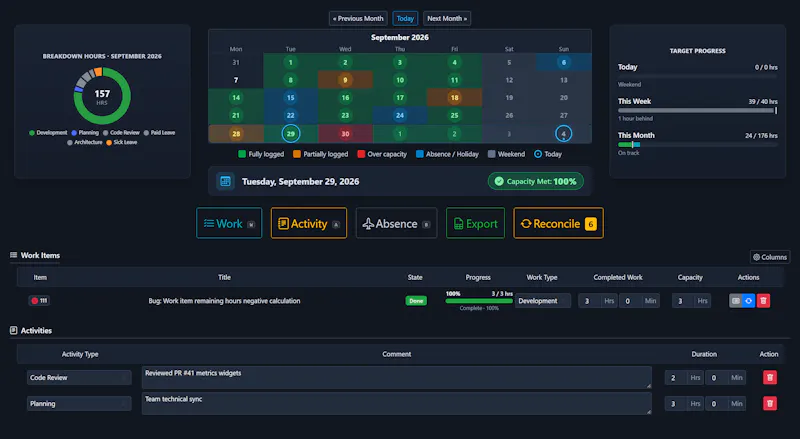Viewport: 800px width, 439px height.
Task: Select partially logged day 9
Action: pos(345,80)
